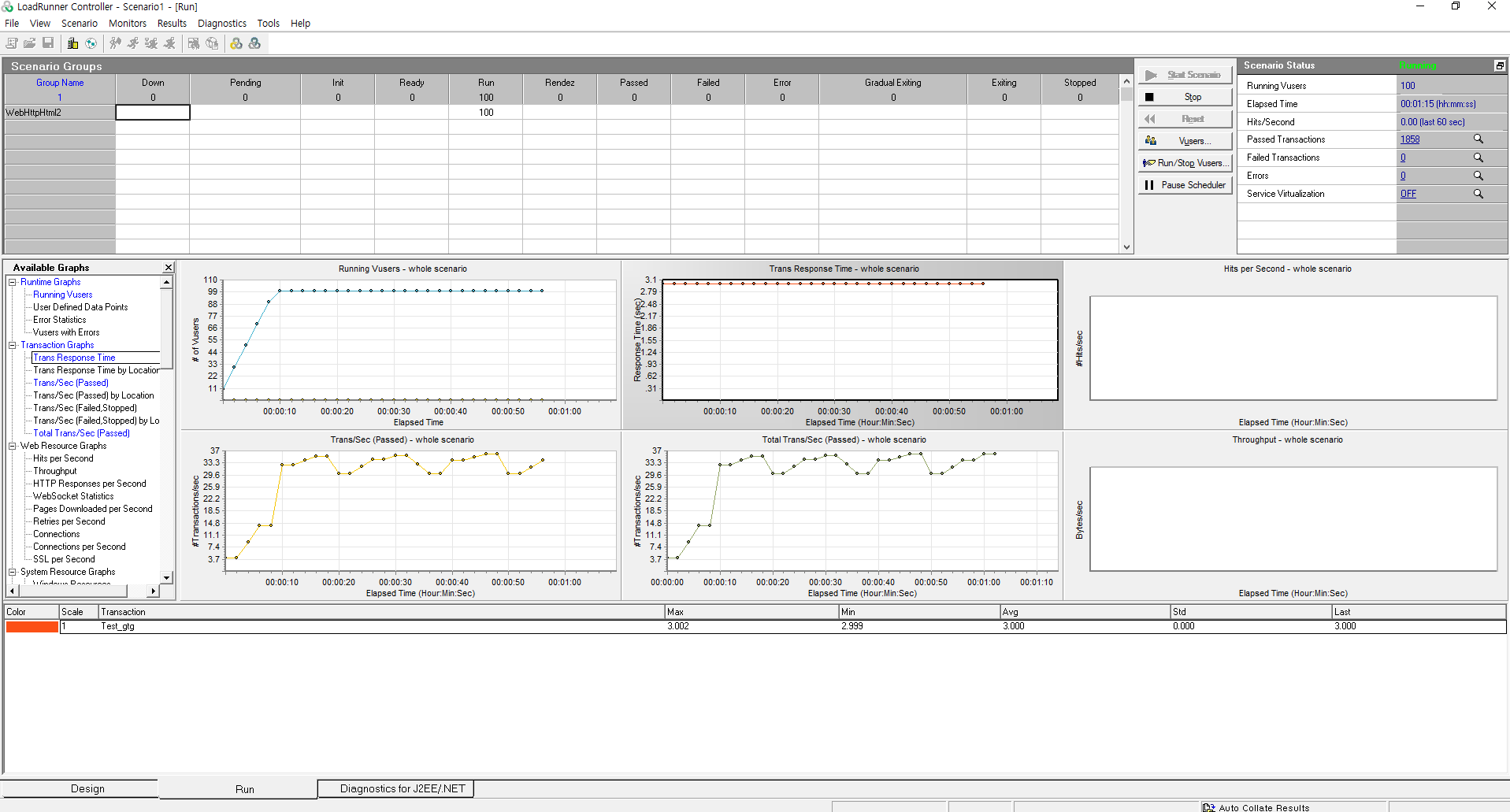Click magnifier next to Service Virtualization

[x=1478, y=194]
